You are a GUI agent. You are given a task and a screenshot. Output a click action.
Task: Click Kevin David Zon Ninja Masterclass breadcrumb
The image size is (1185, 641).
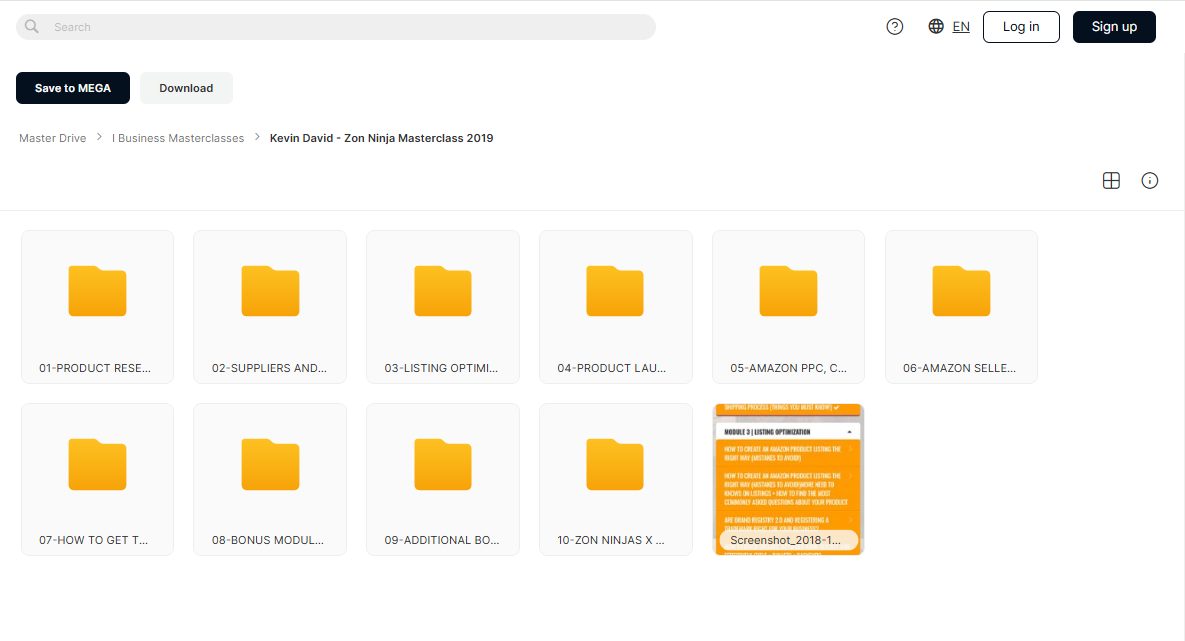click(x=382, y=138)
